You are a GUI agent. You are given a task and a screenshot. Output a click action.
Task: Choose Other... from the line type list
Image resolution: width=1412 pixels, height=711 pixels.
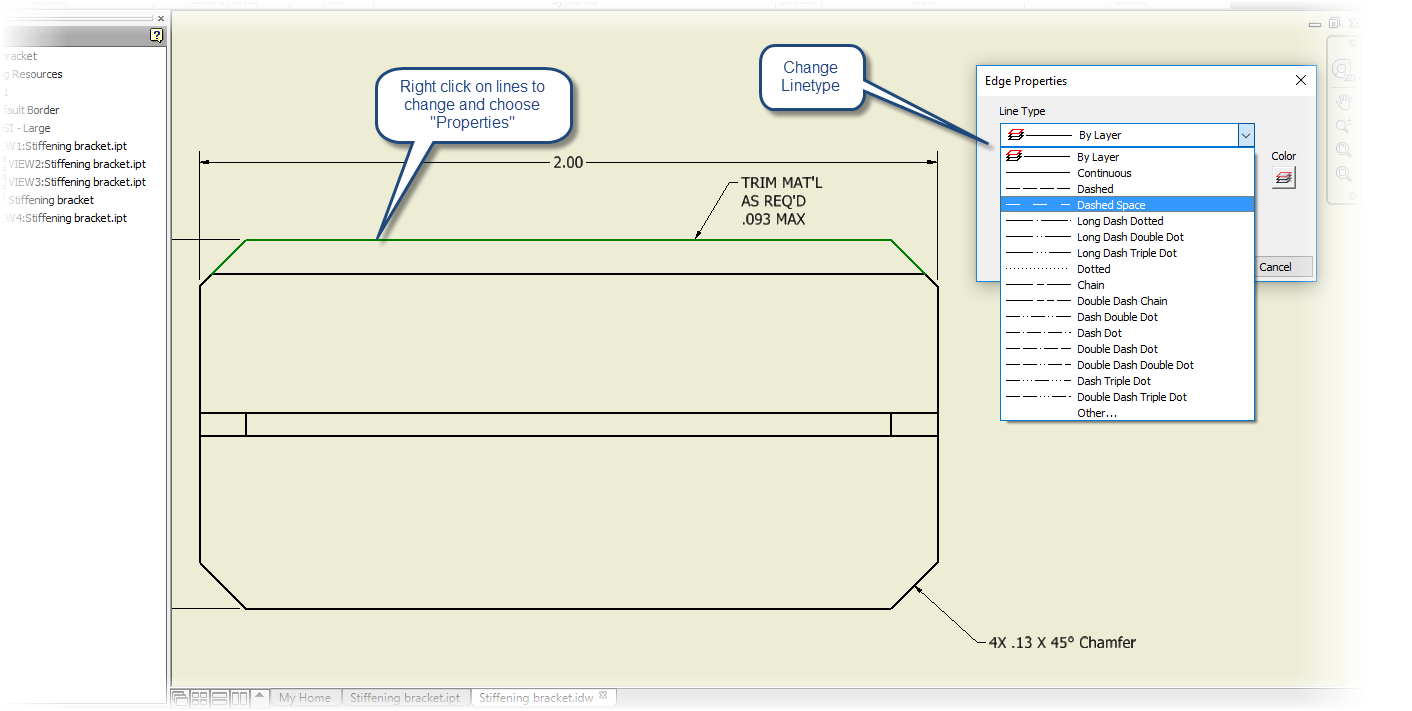click(1096, 412)
